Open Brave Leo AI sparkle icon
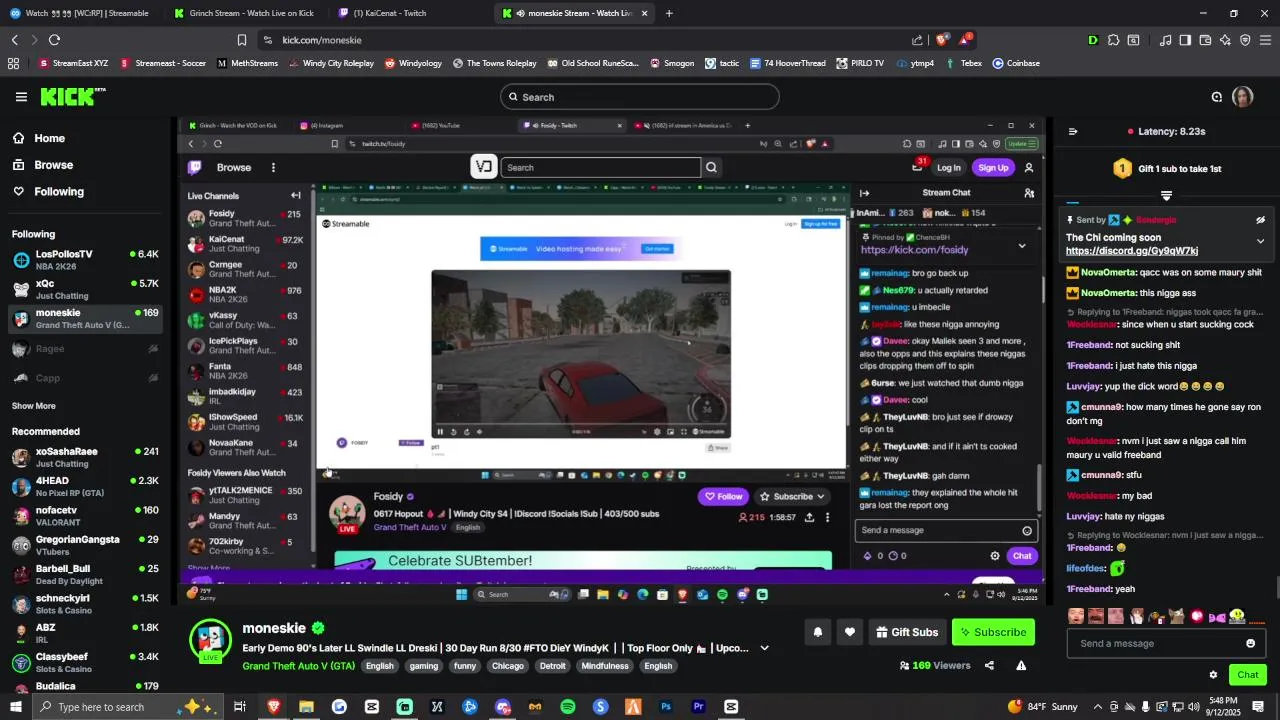Screen dimensions: 1280x720 tap(1225, 40)
